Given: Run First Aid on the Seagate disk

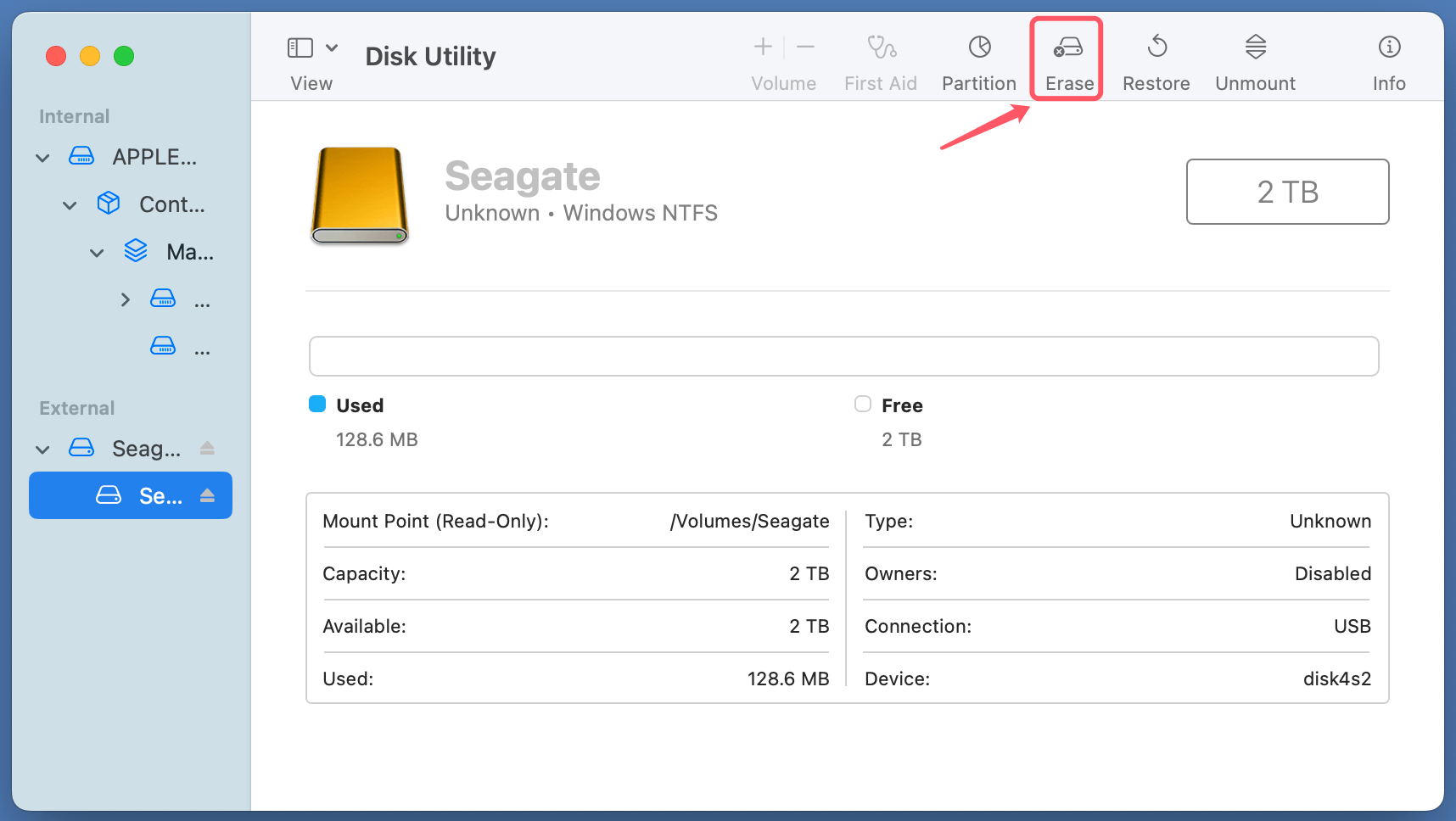Looking at the screenshot, I should pyautogui.click(x=880, y=59).
